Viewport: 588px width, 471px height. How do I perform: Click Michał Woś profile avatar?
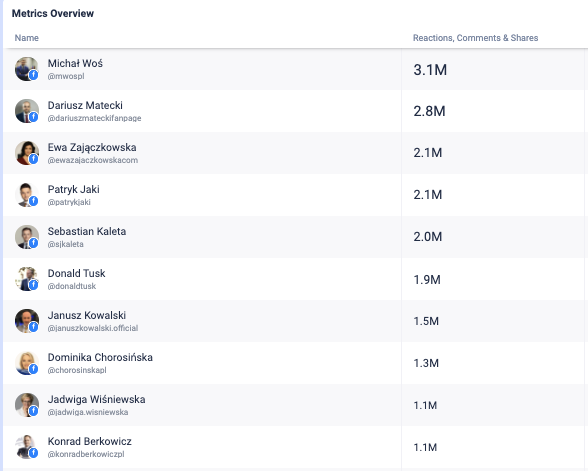(27, 69)
